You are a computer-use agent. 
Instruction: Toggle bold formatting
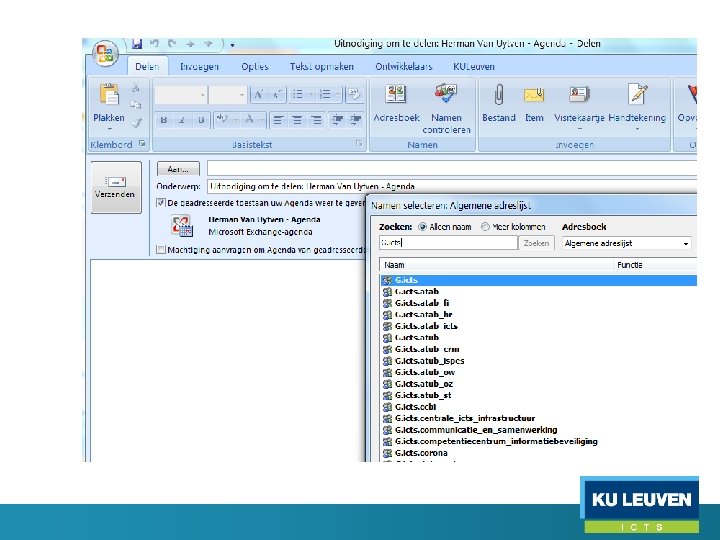pyautogui.click(x=163, y=120)
